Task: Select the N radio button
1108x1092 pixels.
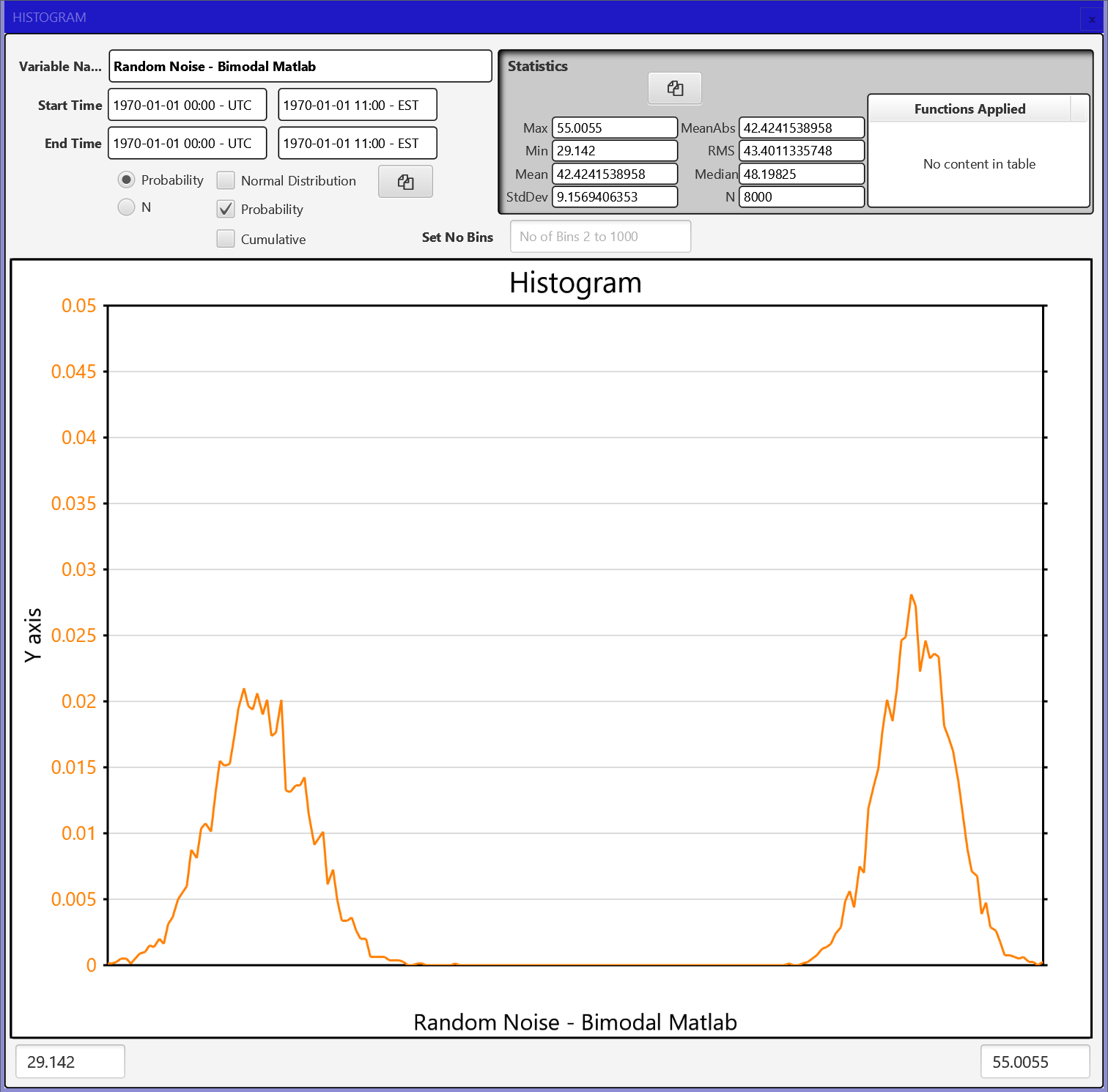Action: coord(126,207)
